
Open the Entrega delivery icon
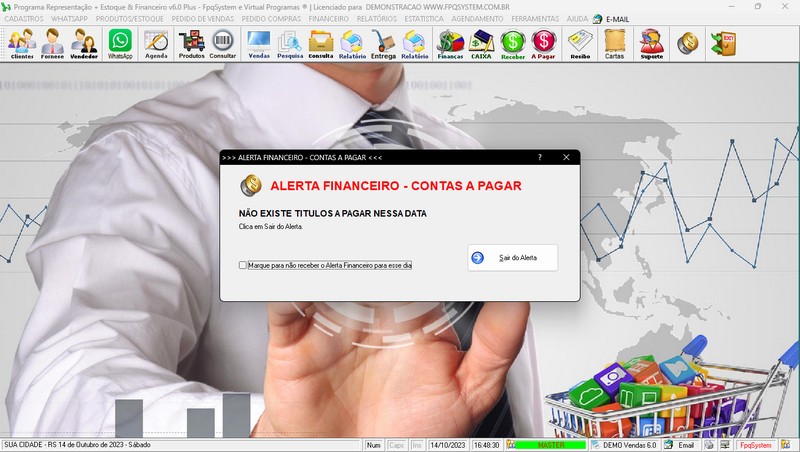pyautogui.click(x=383, y=44)
